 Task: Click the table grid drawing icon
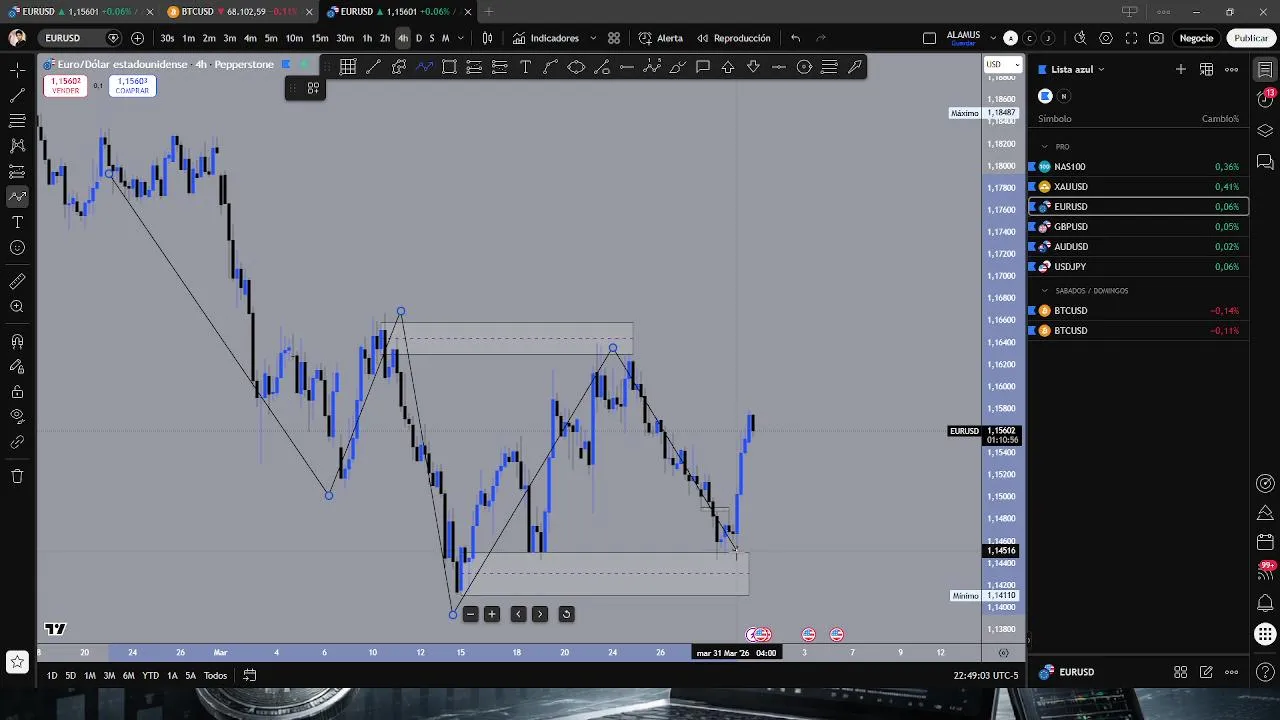click(x=347, y=67)
